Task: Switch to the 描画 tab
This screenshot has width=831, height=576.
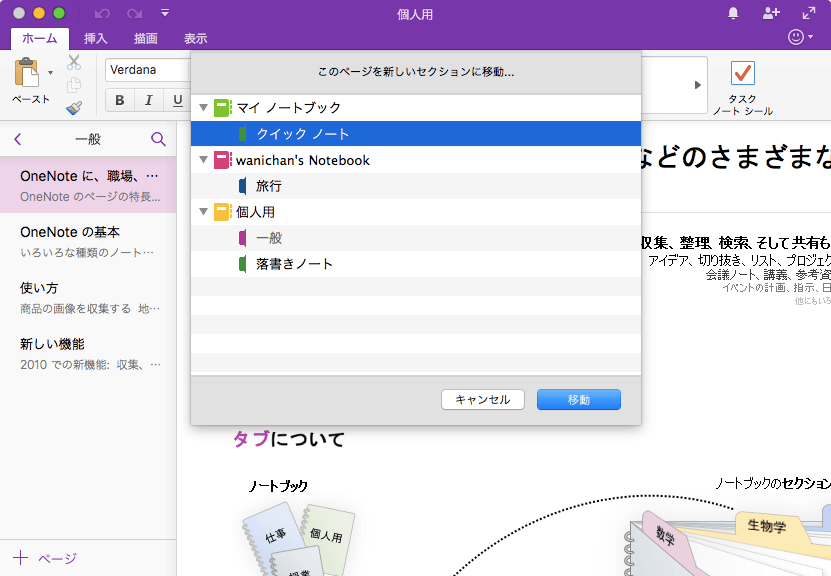Action: tap(146, 38)
